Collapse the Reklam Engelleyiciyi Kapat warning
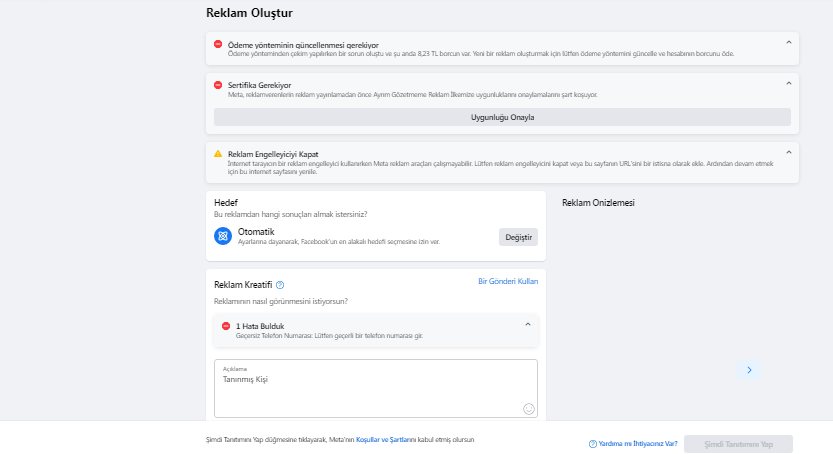 pos(789,152)
